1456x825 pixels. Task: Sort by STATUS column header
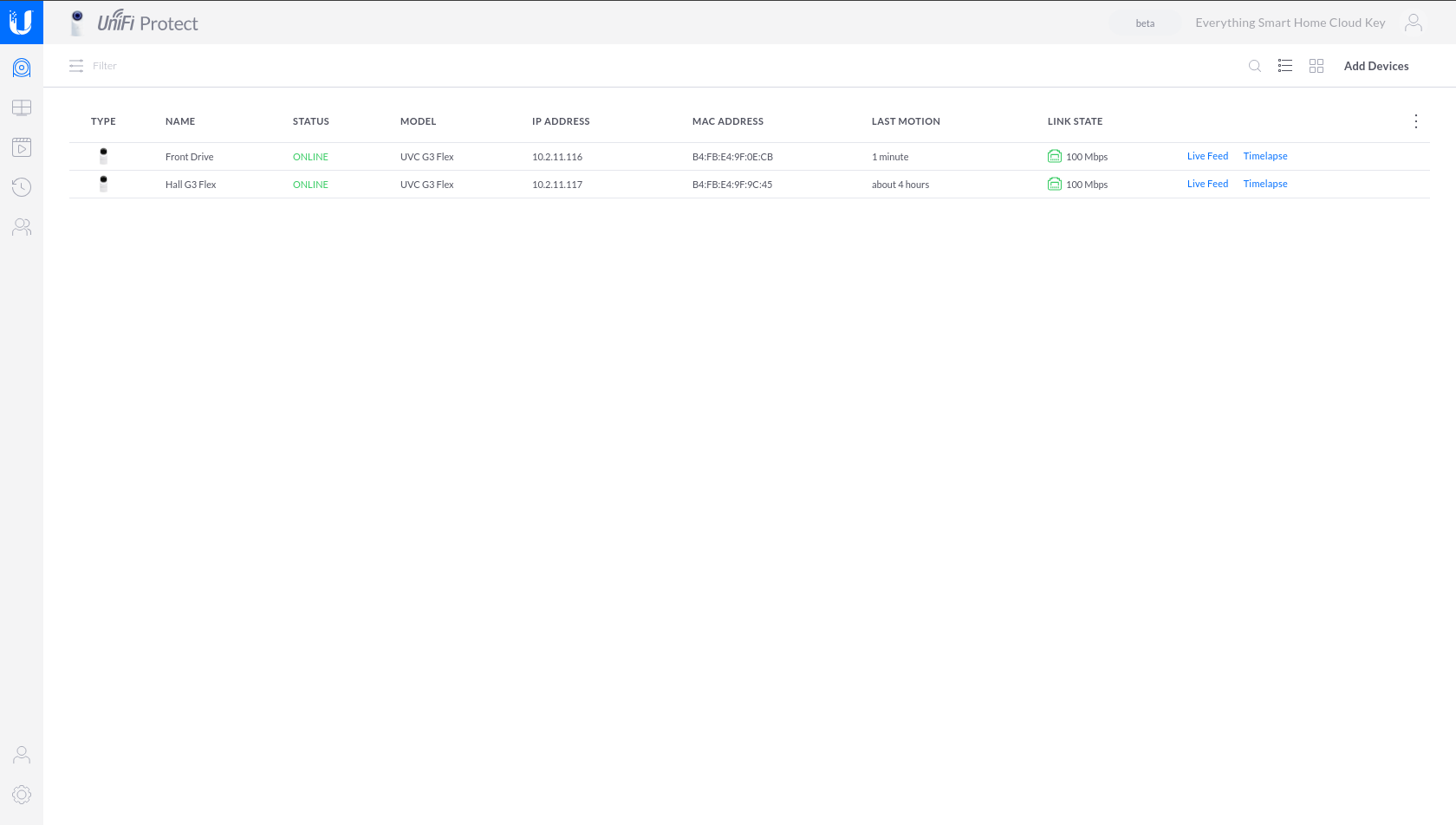pos(311,121)
